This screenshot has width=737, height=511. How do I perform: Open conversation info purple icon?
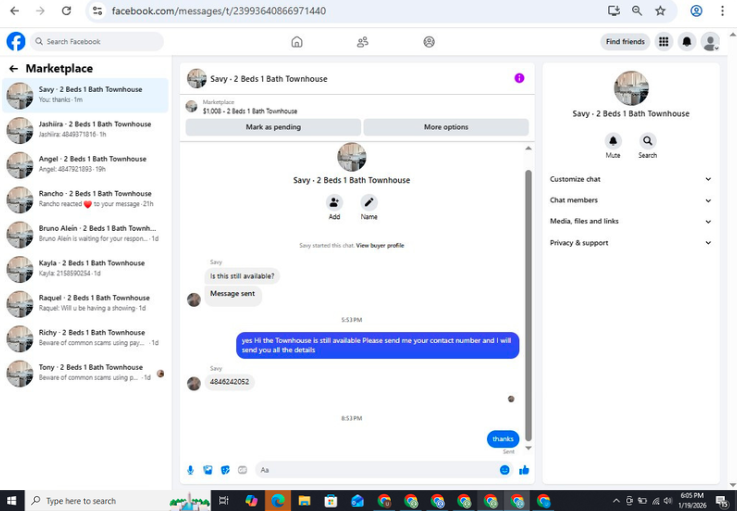coord(519,78)
